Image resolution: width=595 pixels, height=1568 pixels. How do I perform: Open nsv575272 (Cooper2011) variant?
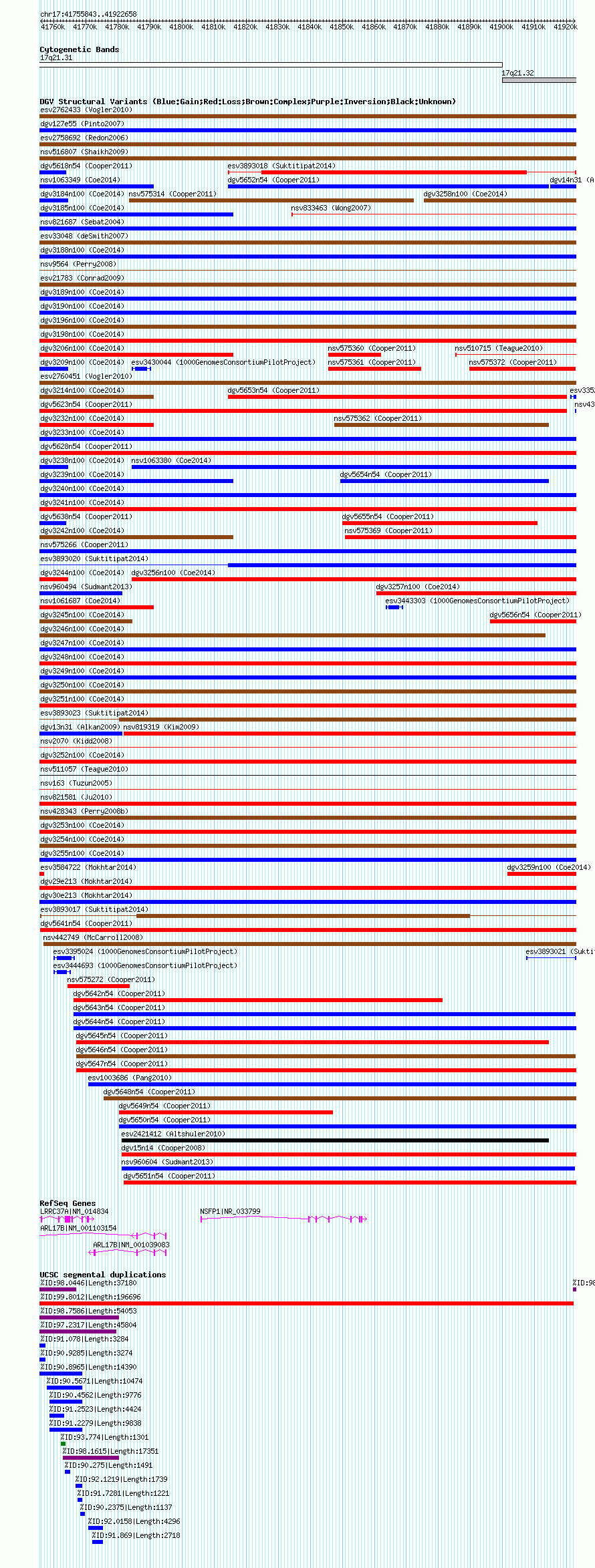[111, 979]
